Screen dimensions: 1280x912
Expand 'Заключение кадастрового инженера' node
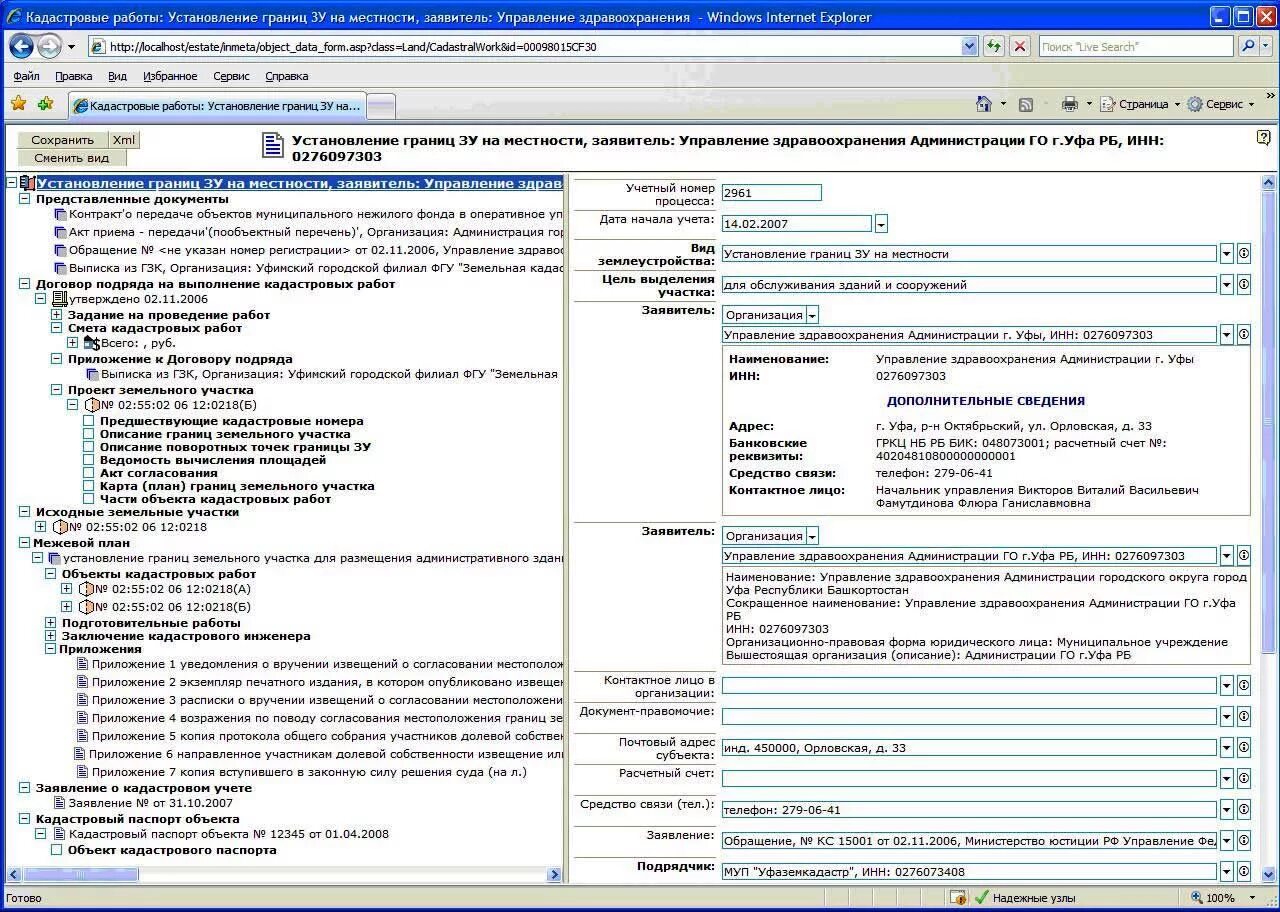[x=51, y=636]
